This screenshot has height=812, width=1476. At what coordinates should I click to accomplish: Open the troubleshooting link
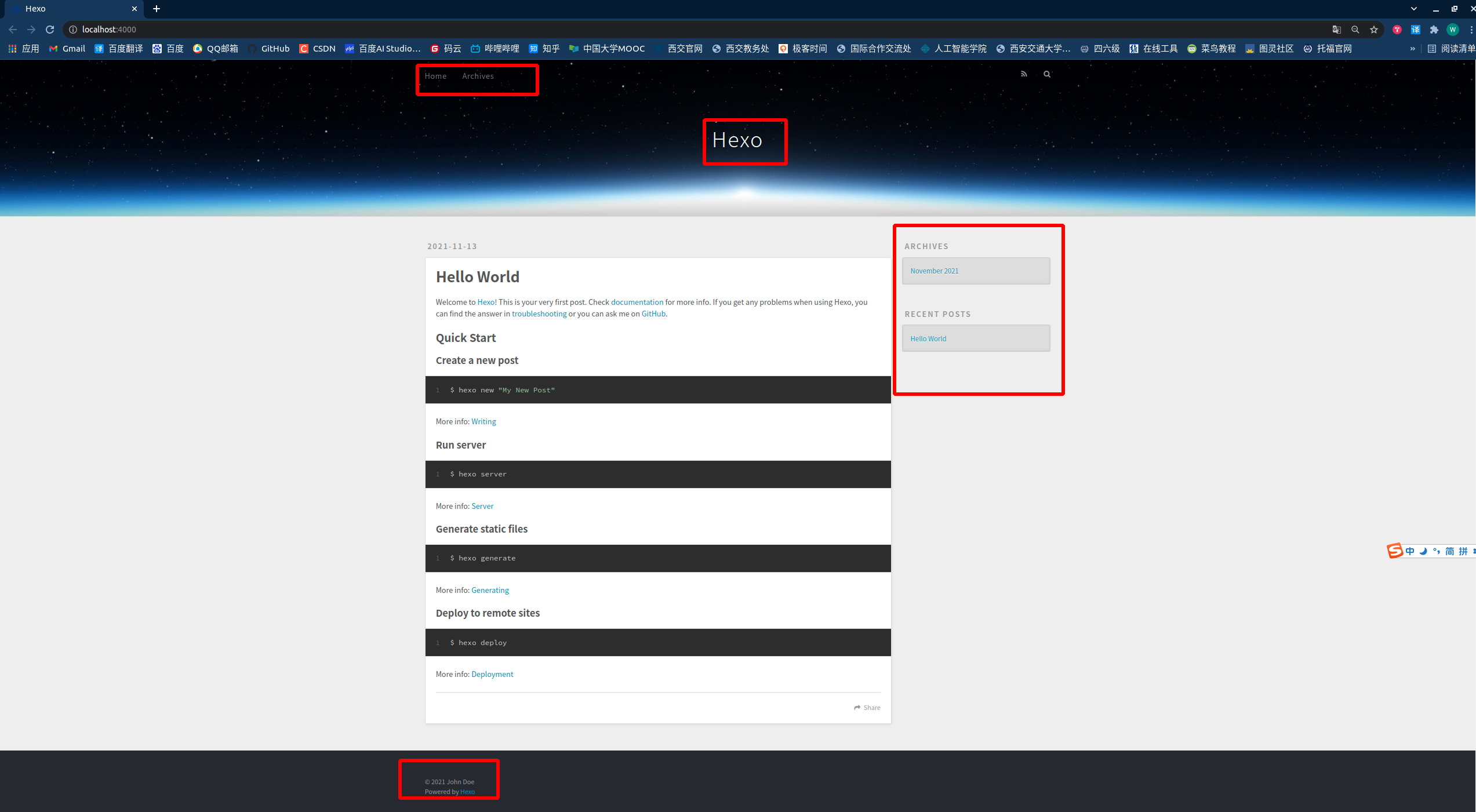point(540,314)
